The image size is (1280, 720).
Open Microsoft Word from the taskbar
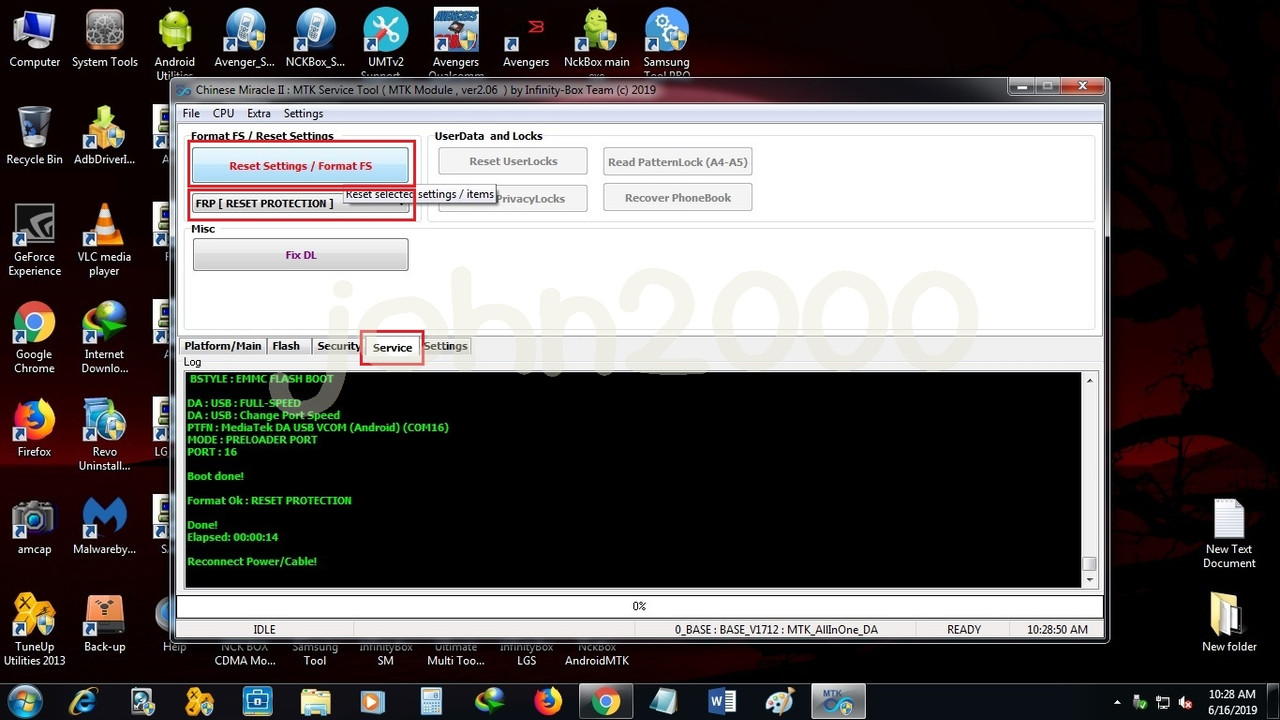pos(721,701)
